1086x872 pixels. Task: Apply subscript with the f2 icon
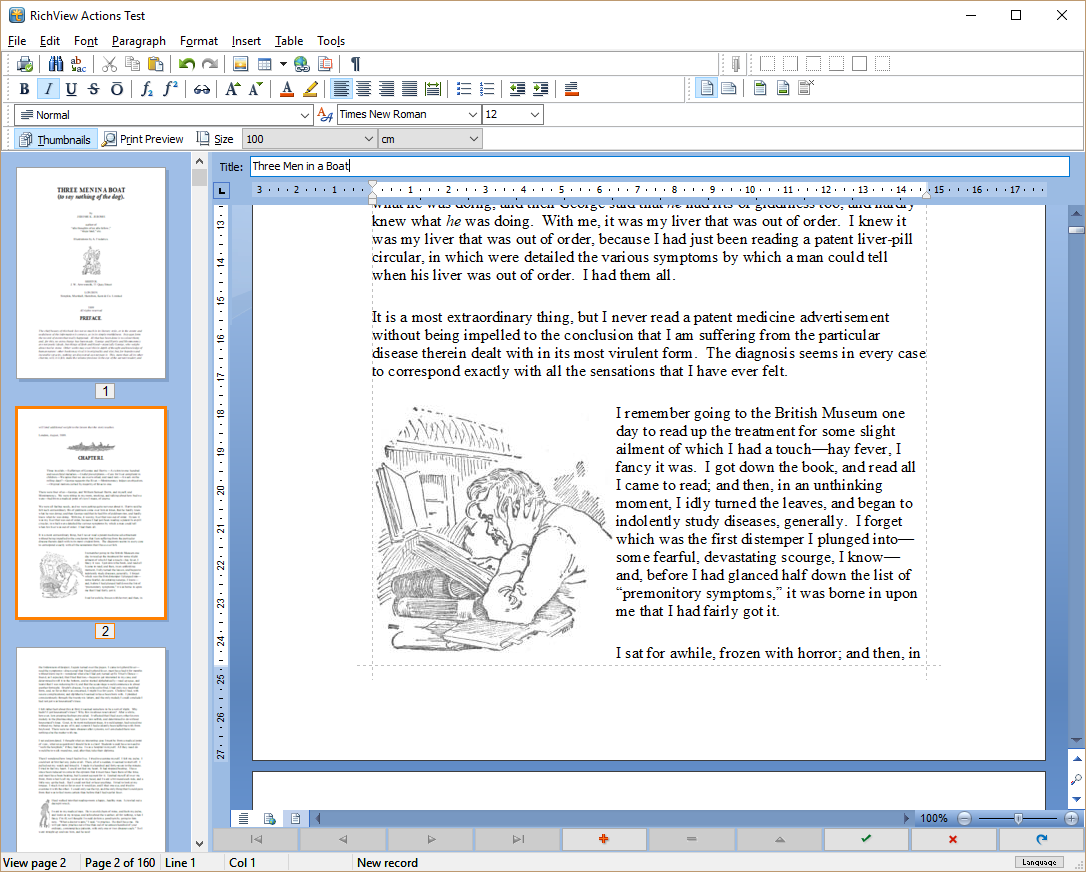(147, 89)
